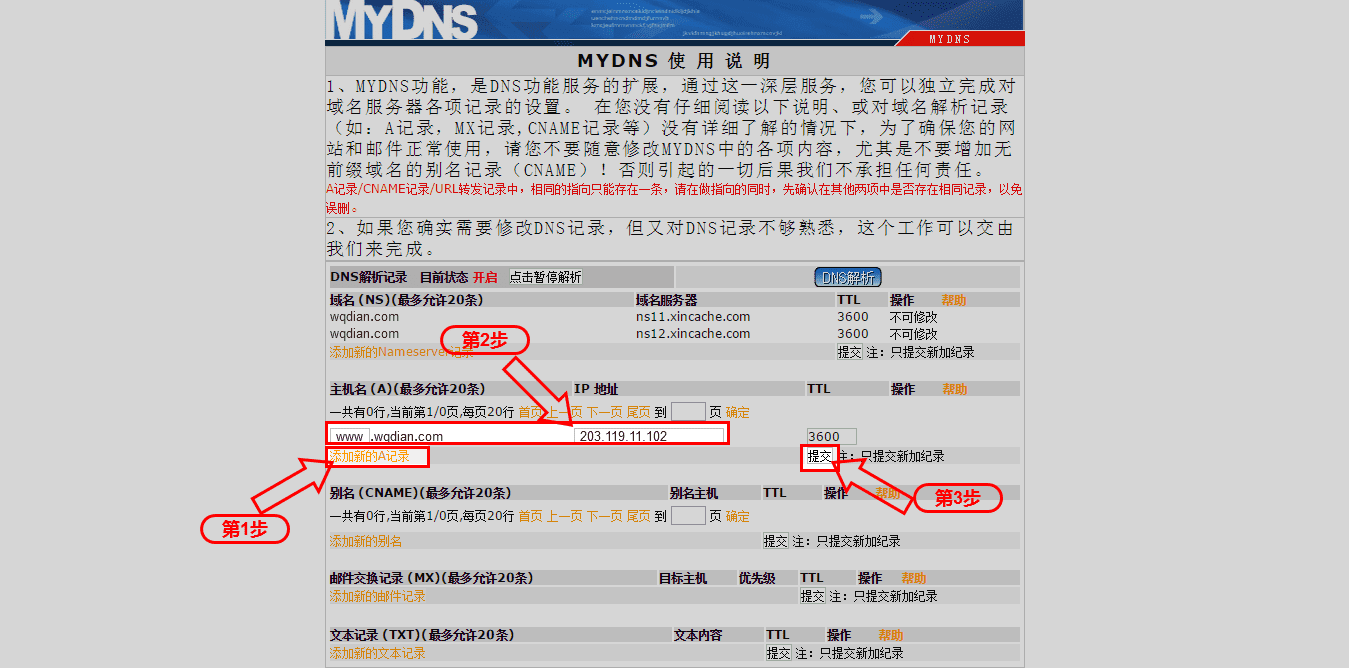The height and width of the screenshot is (668, 1349).
Task: Open 帮助 link in the 邮件交换记录(MX) header
Action: (x=914, y=578)
